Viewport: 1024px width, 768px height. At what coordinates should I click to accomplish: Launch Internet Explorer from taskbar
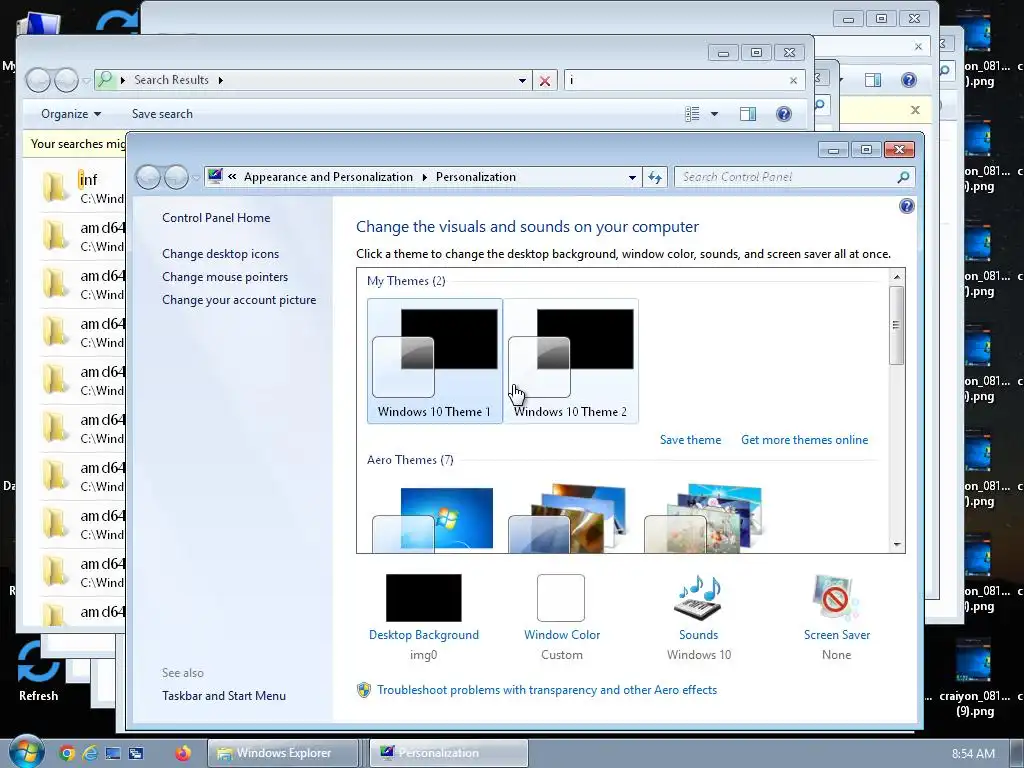pyautogui.click(x=89, y=753)
